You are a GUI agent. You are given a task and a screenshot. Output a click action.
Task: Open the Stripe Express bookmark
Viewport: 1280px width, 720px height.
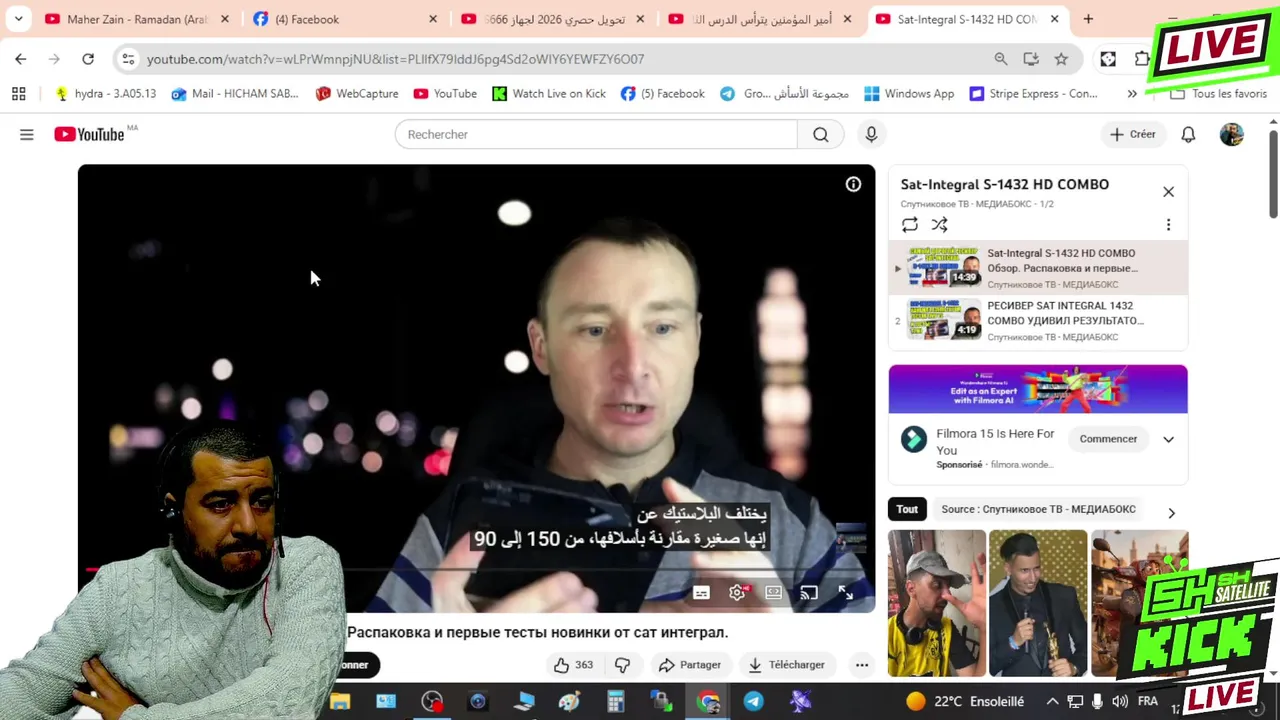pos(1033,94)
